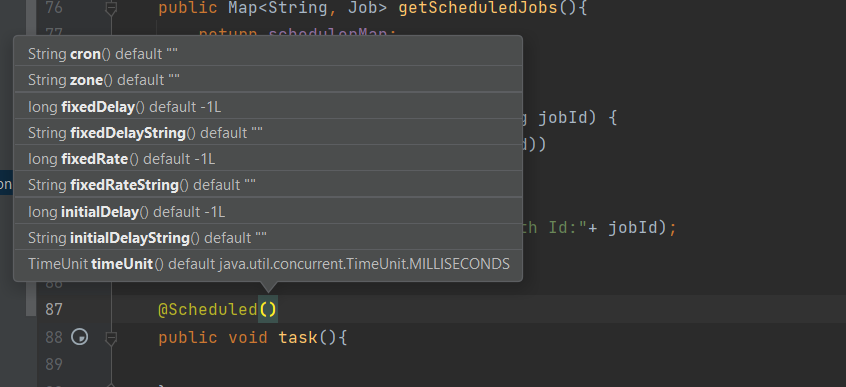Screen dimensions: 846x387
Task: Select 'TimeUnit timeUnit()' parameter hint row
Action: (x=268, y=264)
